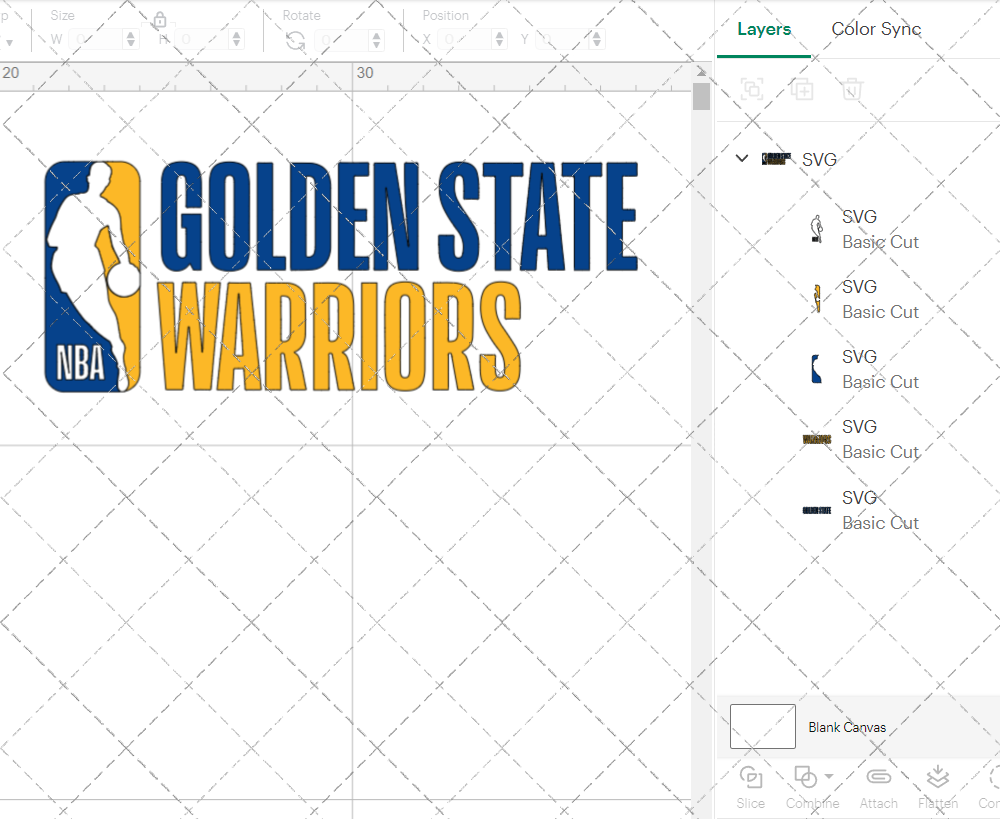
Task: Click the Blank Canvas label
Action: coord(847,727)
